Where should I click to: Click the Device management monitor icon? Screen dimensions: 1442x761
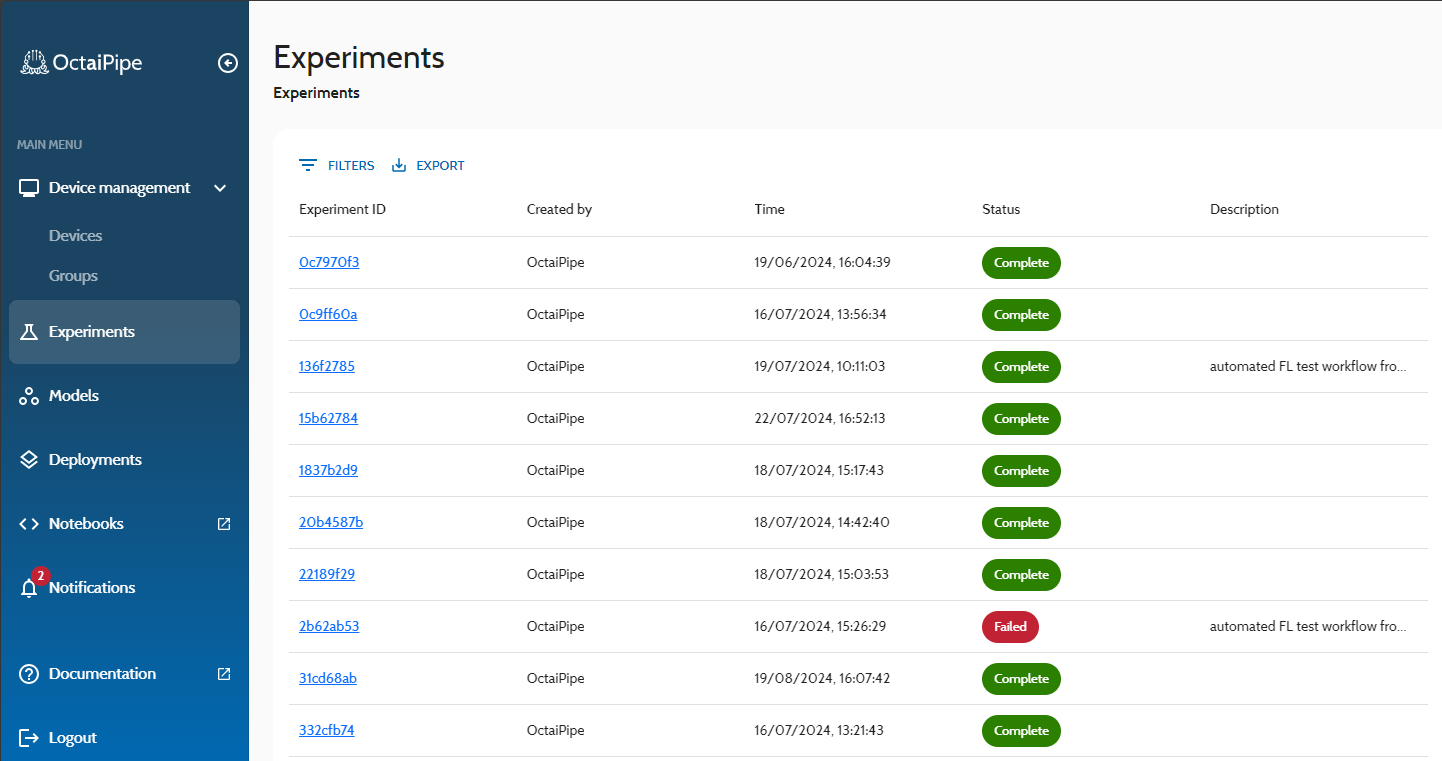[x=29, y=188]
